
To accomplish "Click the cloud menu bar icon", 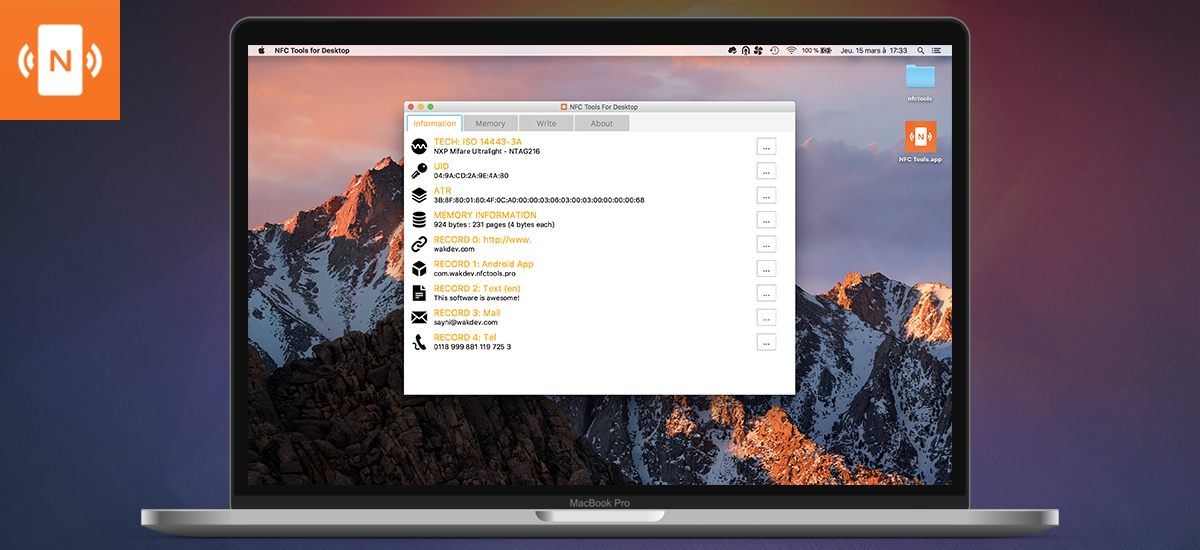I will [x=732, y=50].
